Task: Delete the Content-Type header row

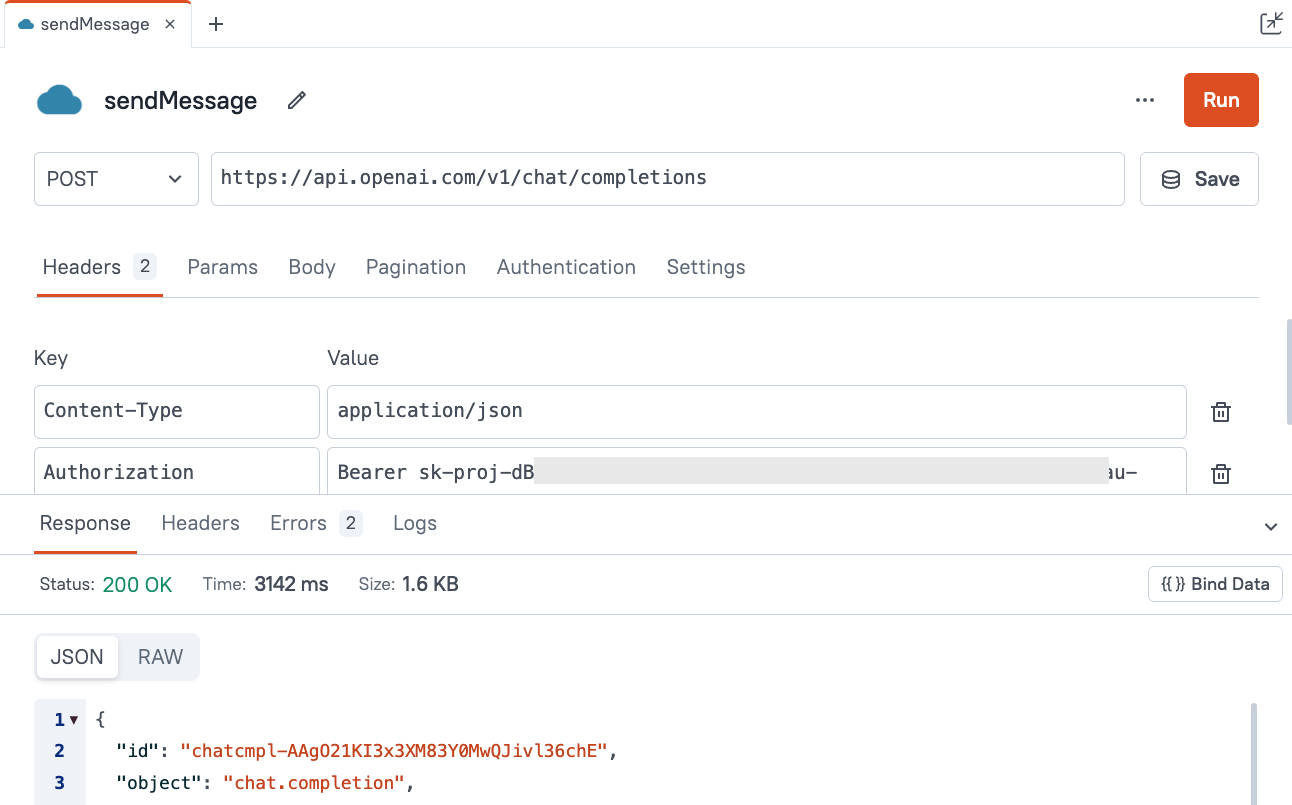Action: coord(1220,411)
